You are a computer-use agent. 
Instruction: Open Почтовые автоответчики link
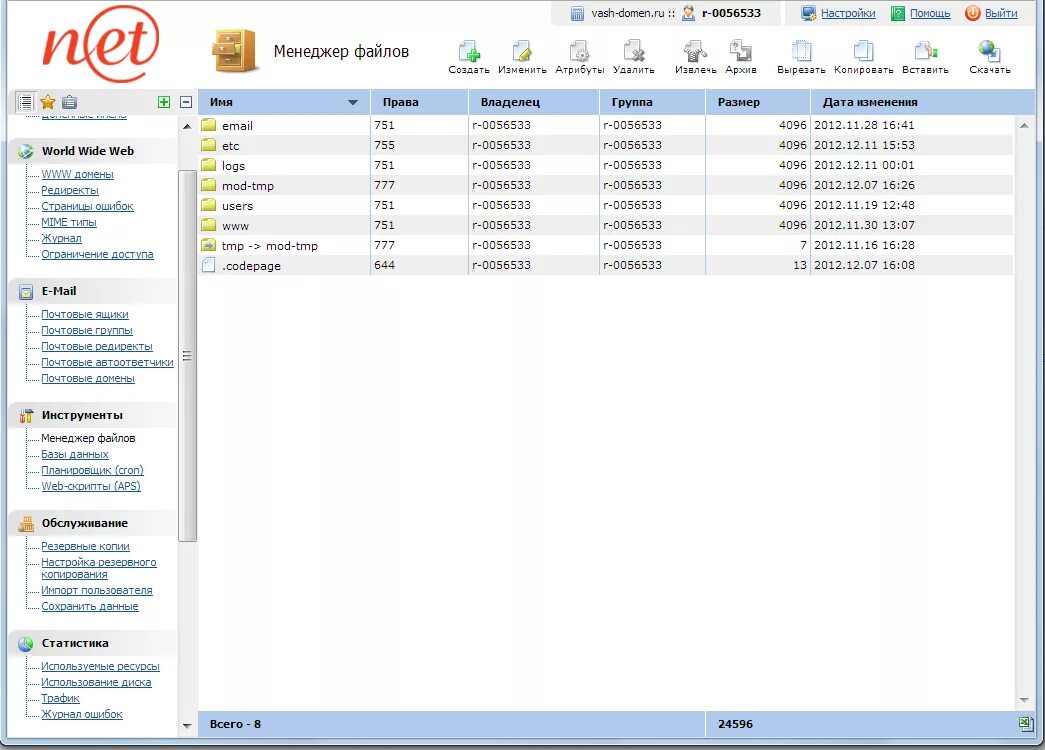tap(107, 362)
